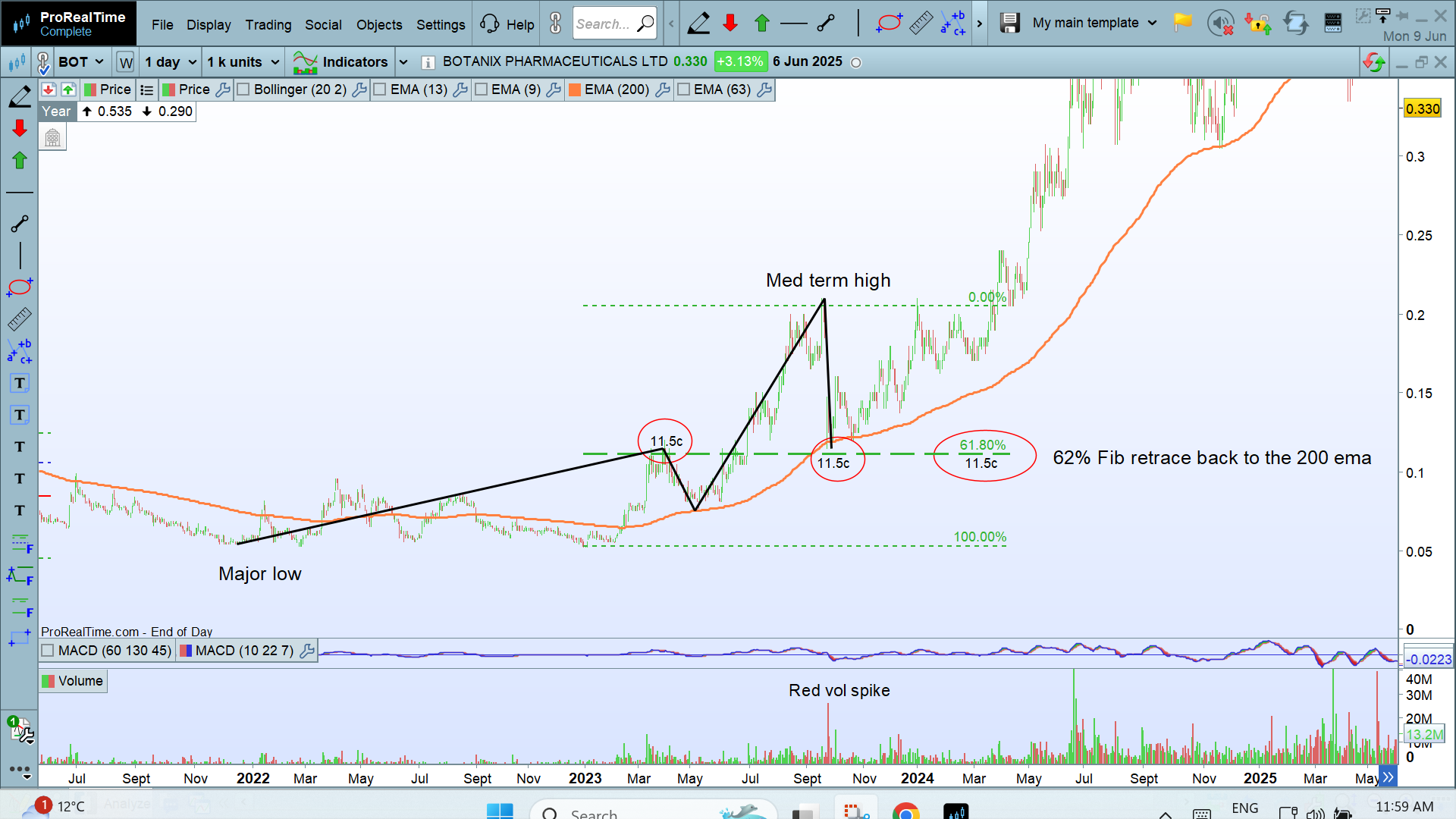Open the Objects menu
Screen dimensions: 1456x819
[x=379, y=24]
